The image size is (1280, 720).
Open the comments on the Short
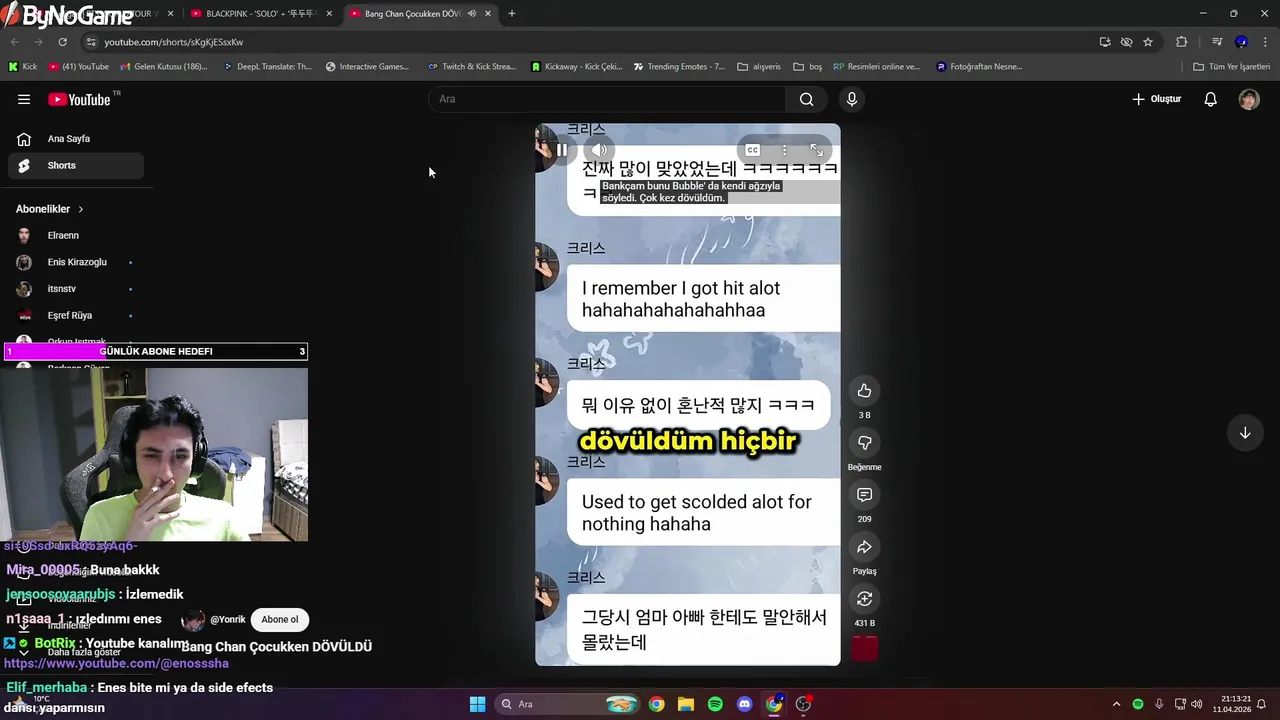coord(864,494)
